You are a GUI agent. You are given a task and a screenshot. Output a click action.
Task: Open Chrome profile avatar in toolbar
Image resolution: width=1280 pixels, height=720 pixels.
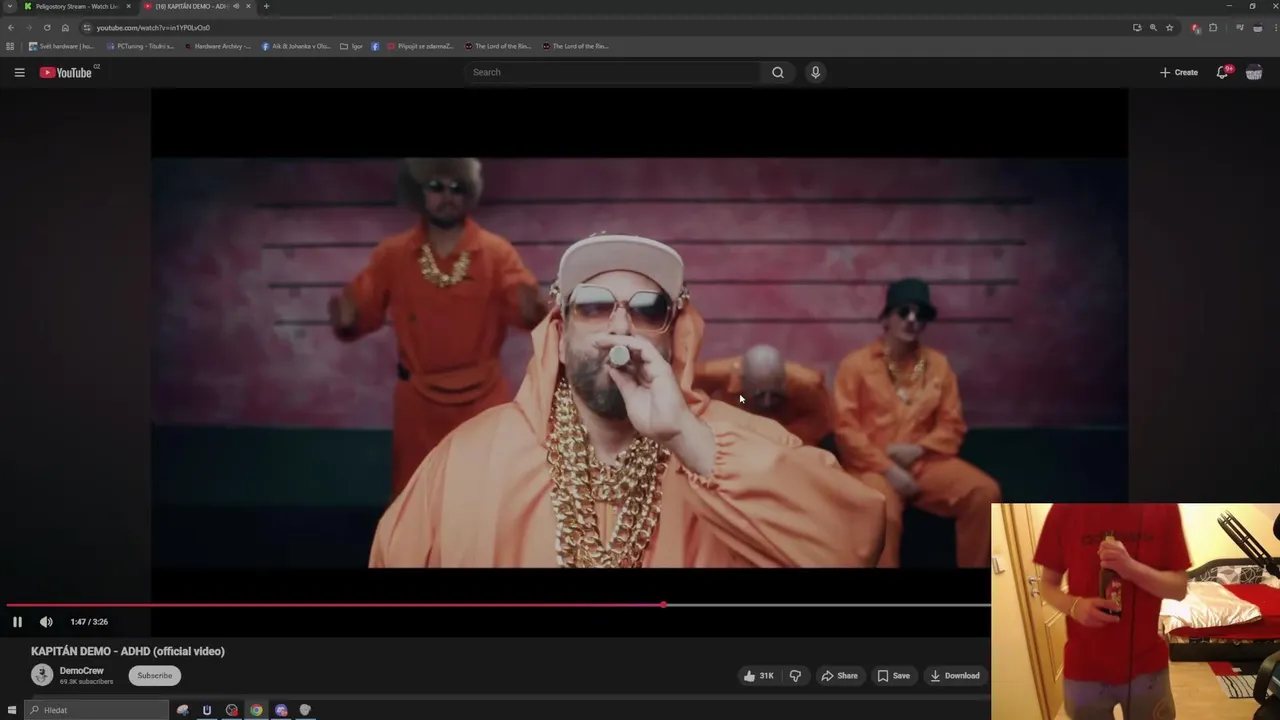click(1257, 28)
